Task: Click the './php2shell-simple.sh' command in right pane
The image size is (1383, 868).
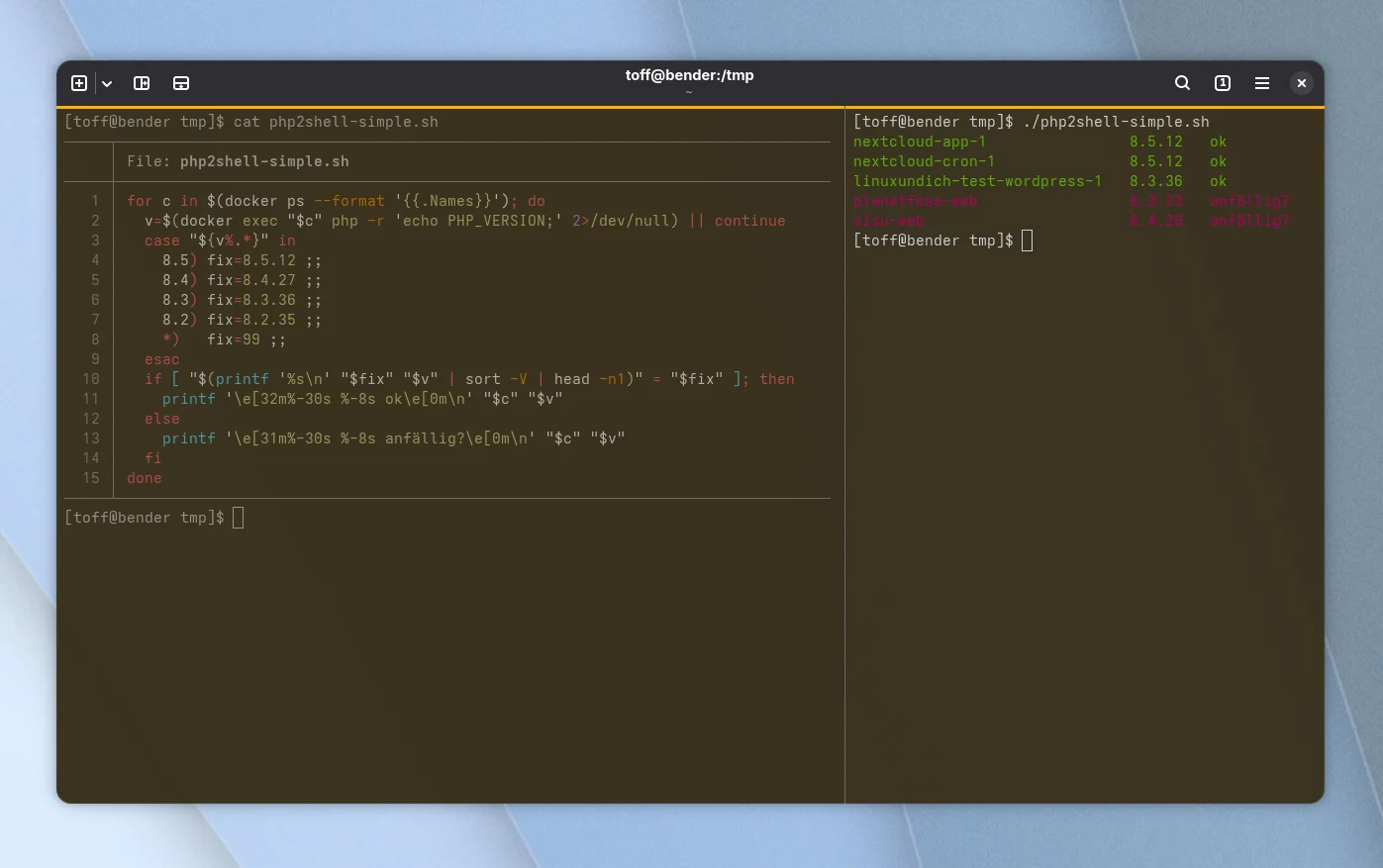Action: pyautogui.click(x=1116, y=122)
